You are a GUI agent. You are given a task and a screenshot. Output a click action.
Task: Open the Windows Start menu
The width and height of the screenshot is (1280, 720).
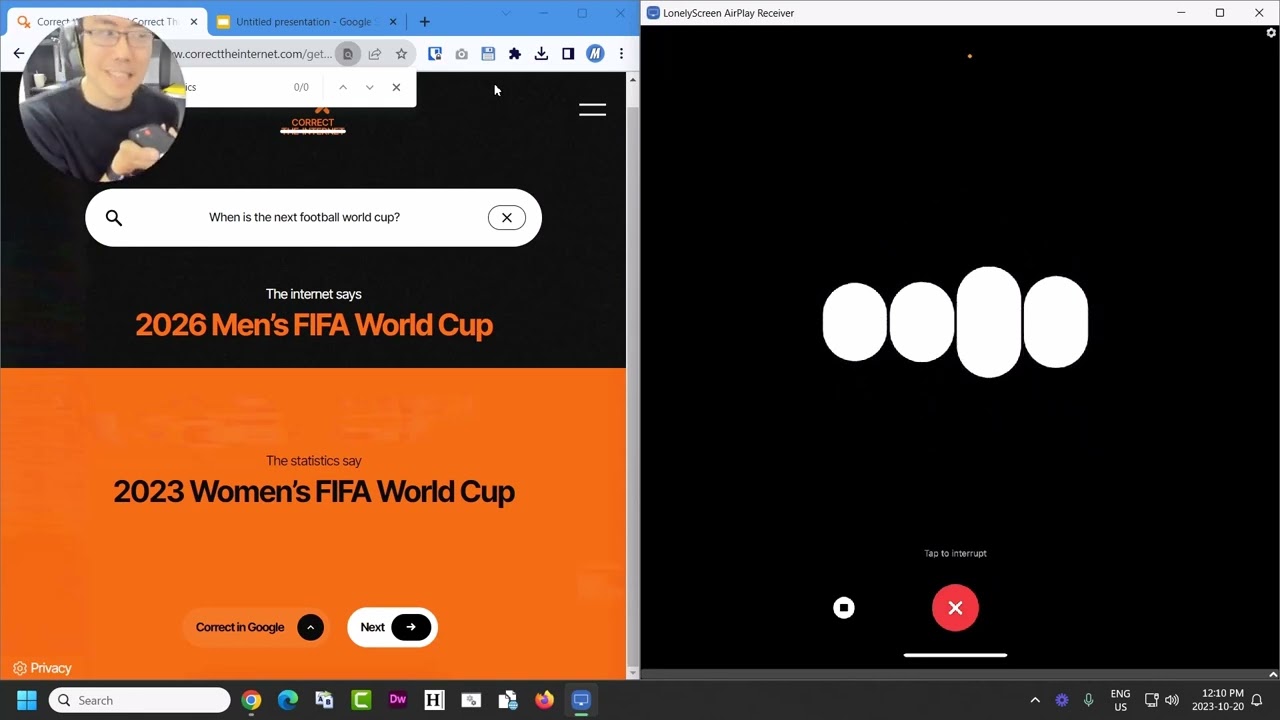coord(27,700)
